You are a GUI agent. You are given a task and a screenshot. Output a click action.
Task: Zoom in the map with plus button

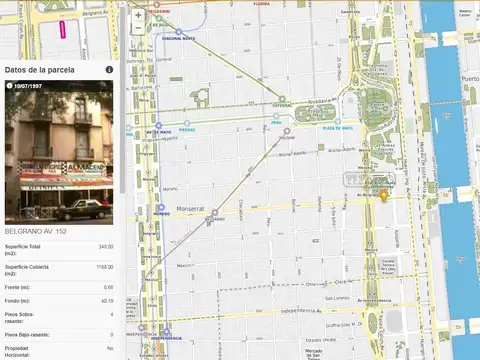point(138,15)
